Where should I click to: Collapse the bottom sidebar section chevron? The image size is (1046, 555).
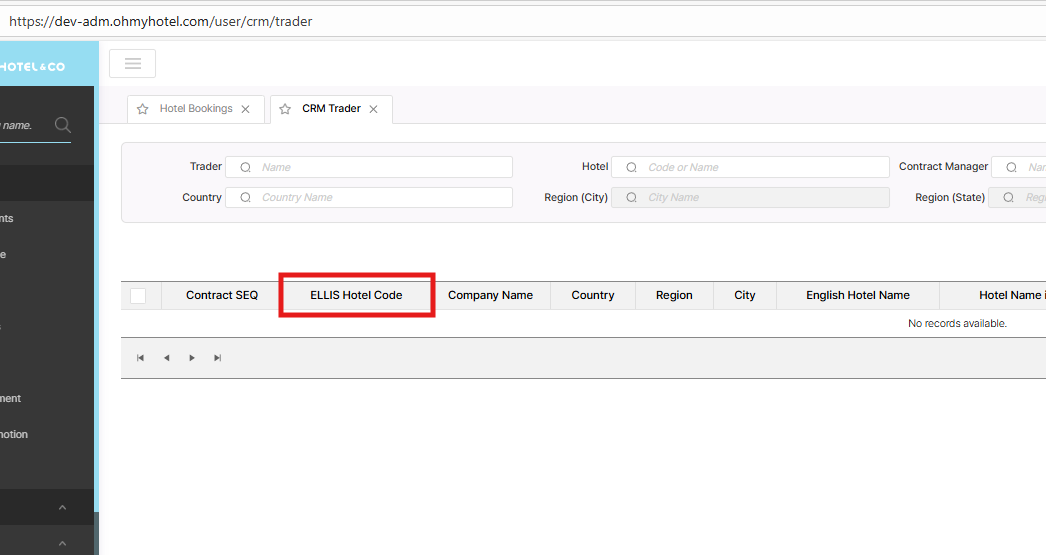click(62, 543)
